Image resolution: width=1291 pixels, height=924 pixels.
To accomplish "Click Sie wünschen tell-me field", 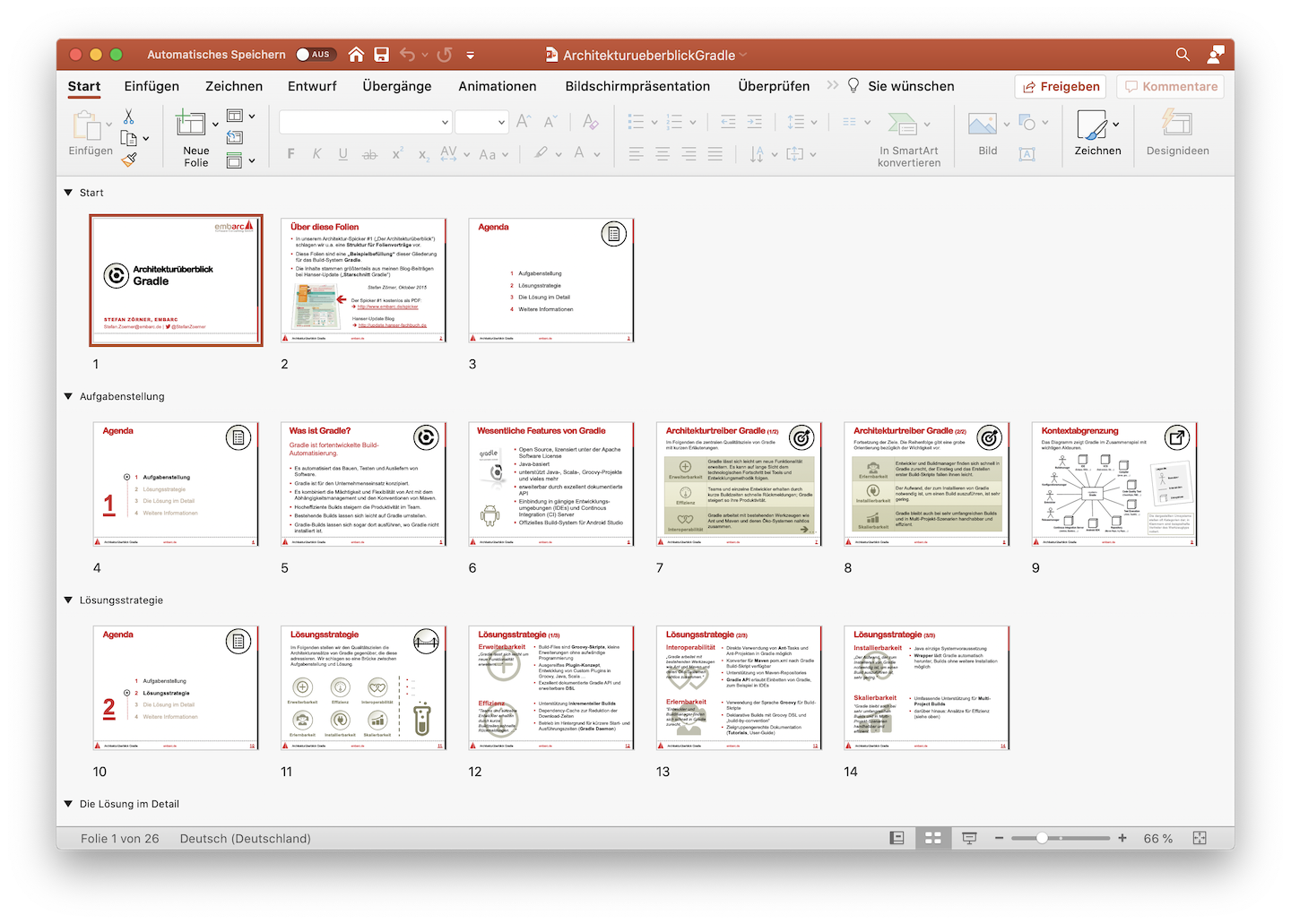I will tap(901, 86).
